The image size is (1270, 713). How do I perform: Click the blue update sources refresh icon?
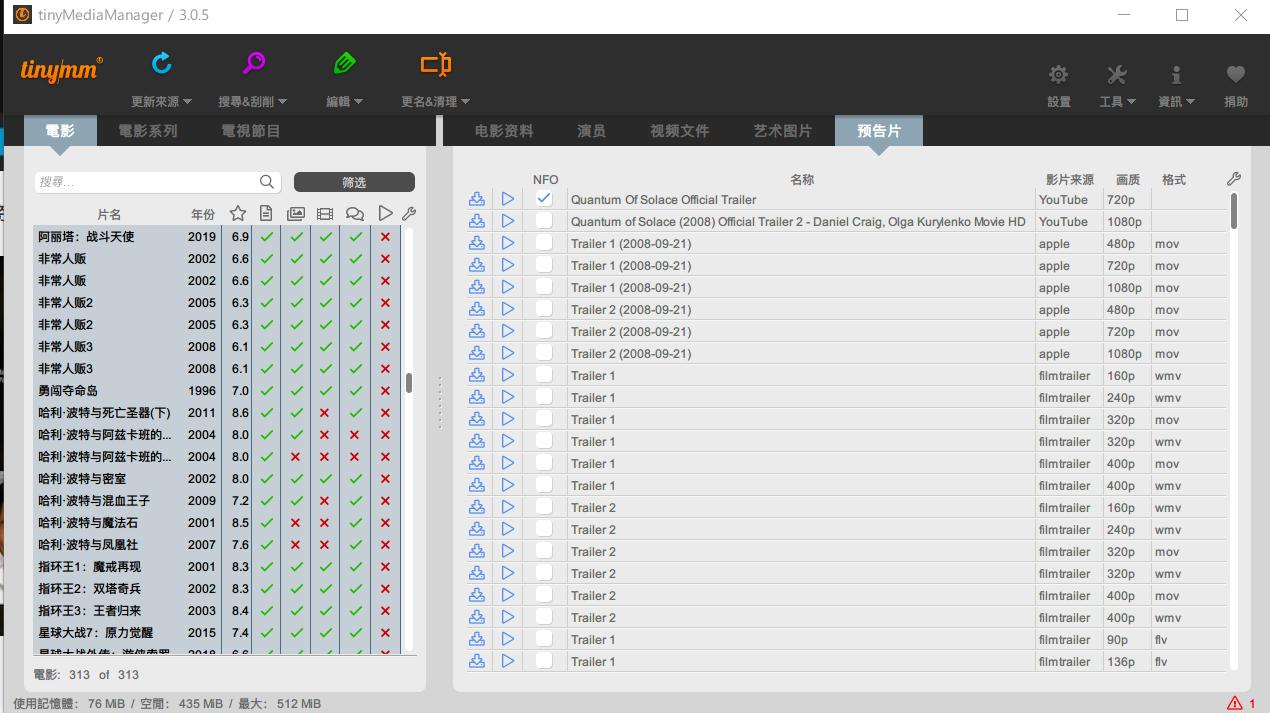(162, 65)
